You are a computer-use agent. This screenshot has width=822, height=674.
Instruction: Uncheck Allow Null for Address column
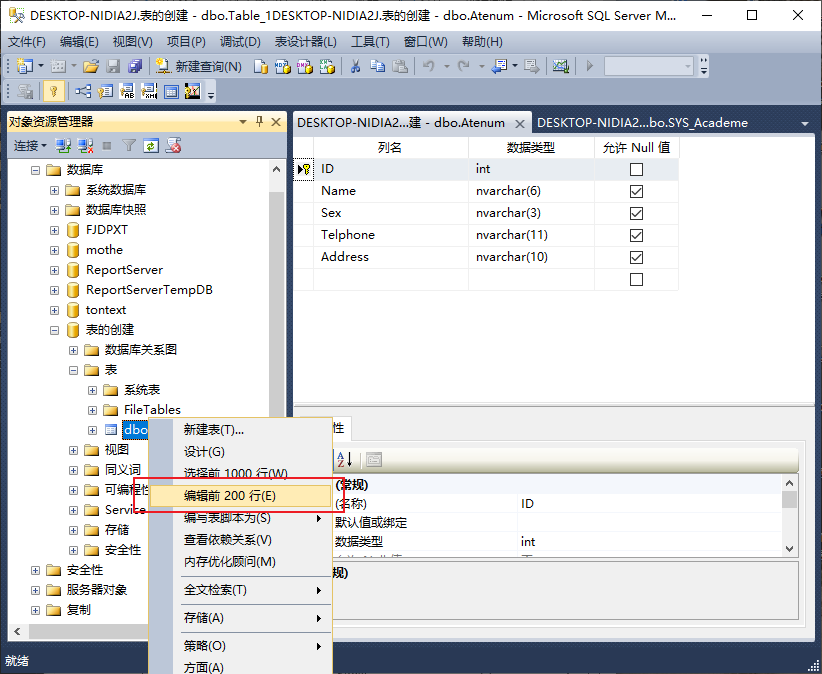coord(636,257)
